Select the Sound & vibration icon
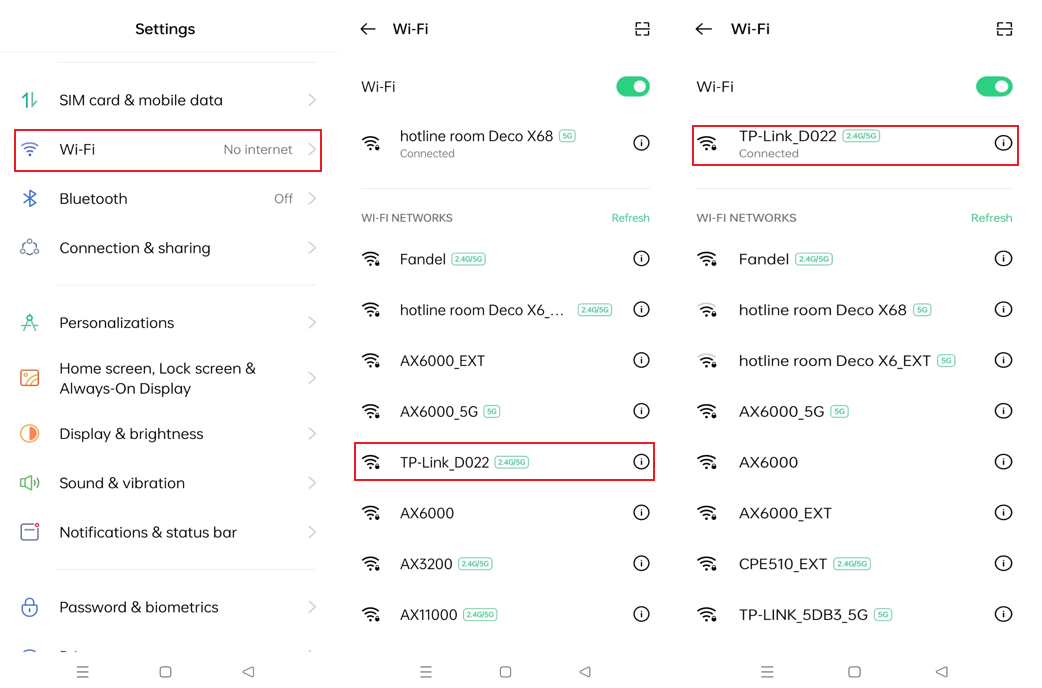 coord(31,482)
